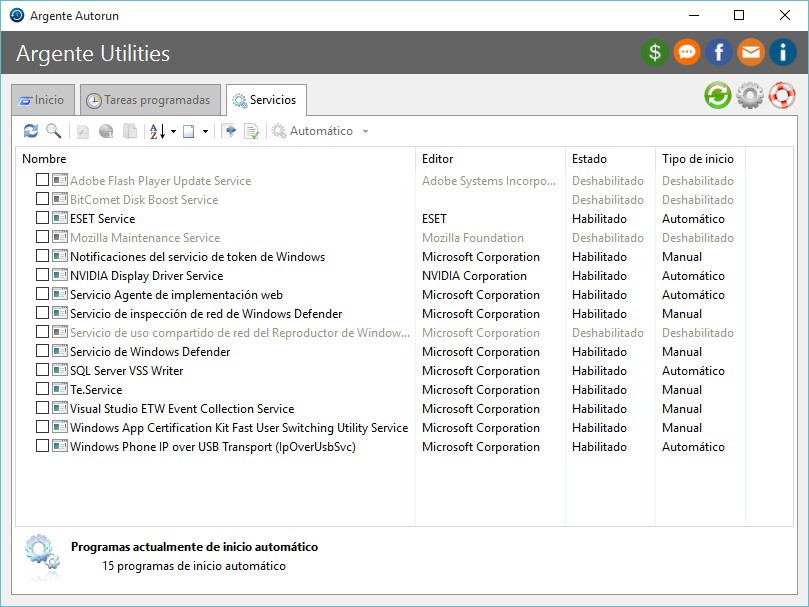Open the Facebook page icon
Image resolution: width=809 pixels, height=607 pixels.
pyautogui.click(x=718, y=52)
